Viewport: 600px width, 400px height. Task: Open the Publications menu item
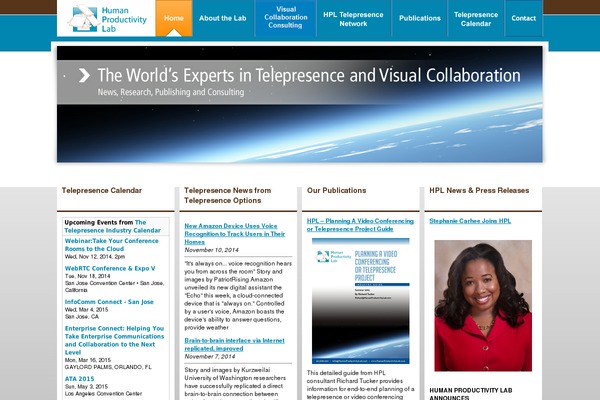420,18
